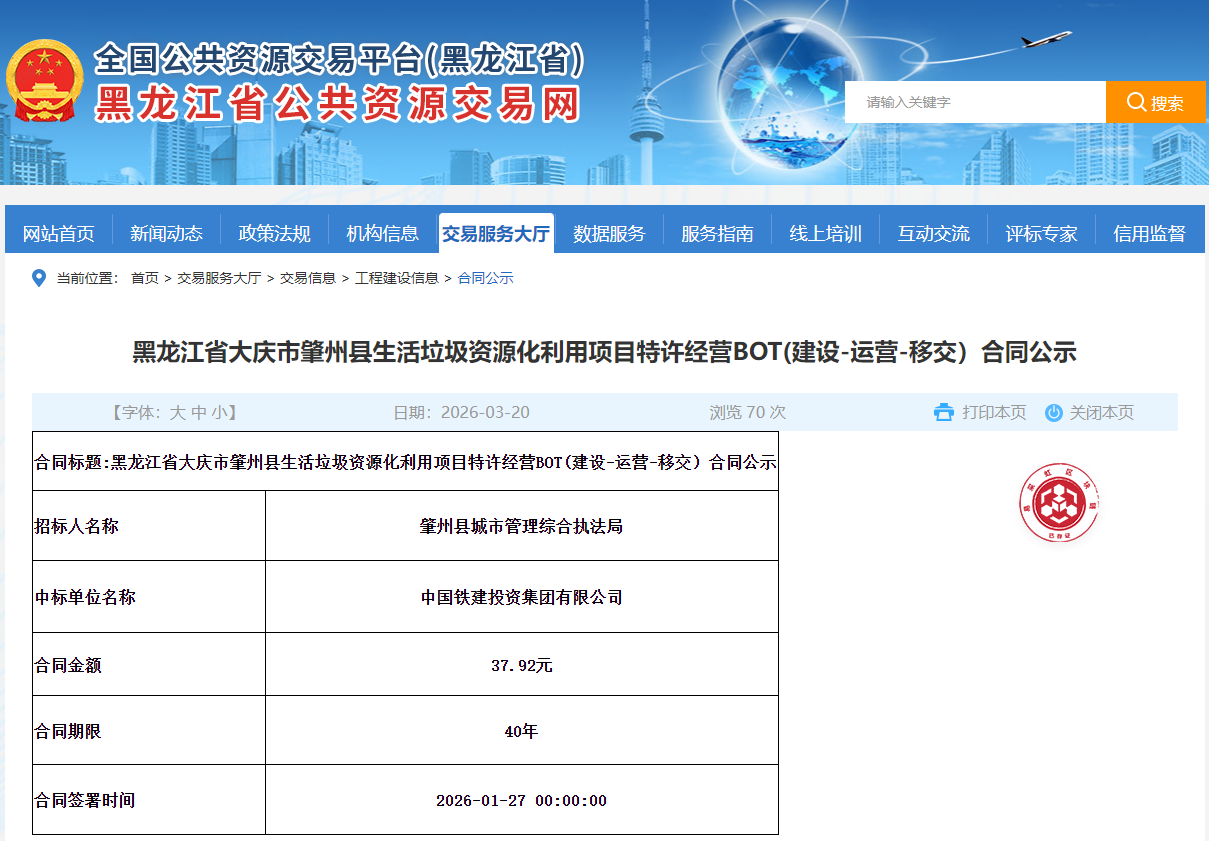
Task: Click the printer icon
Action: 943,412
